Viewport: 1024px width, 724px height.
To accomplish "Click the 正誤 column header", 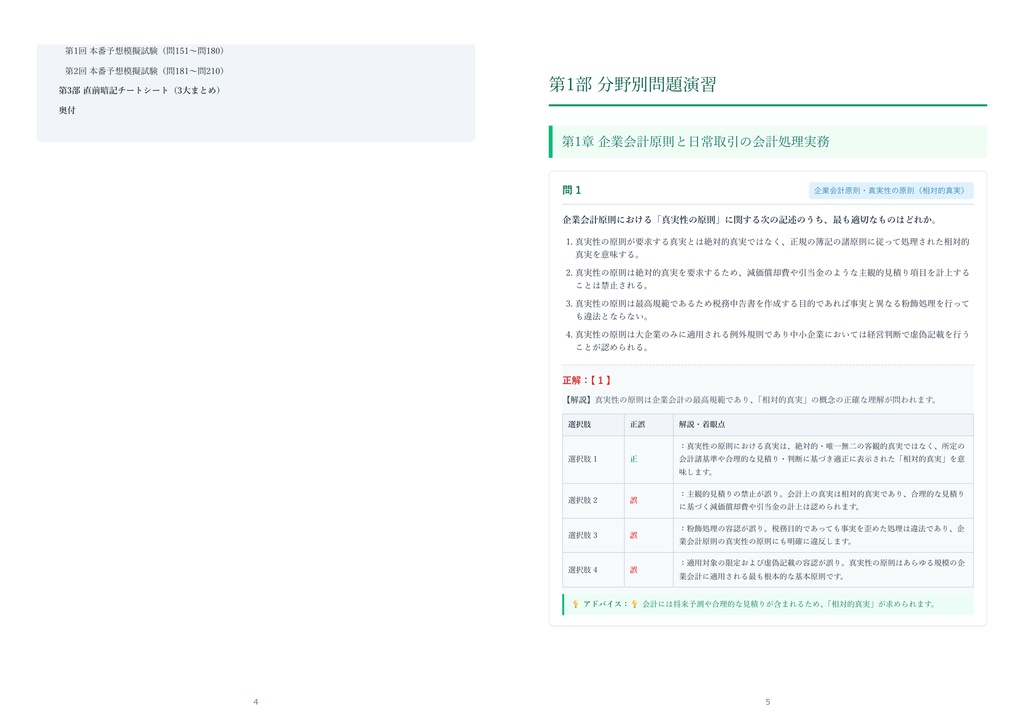I will 648,424.
